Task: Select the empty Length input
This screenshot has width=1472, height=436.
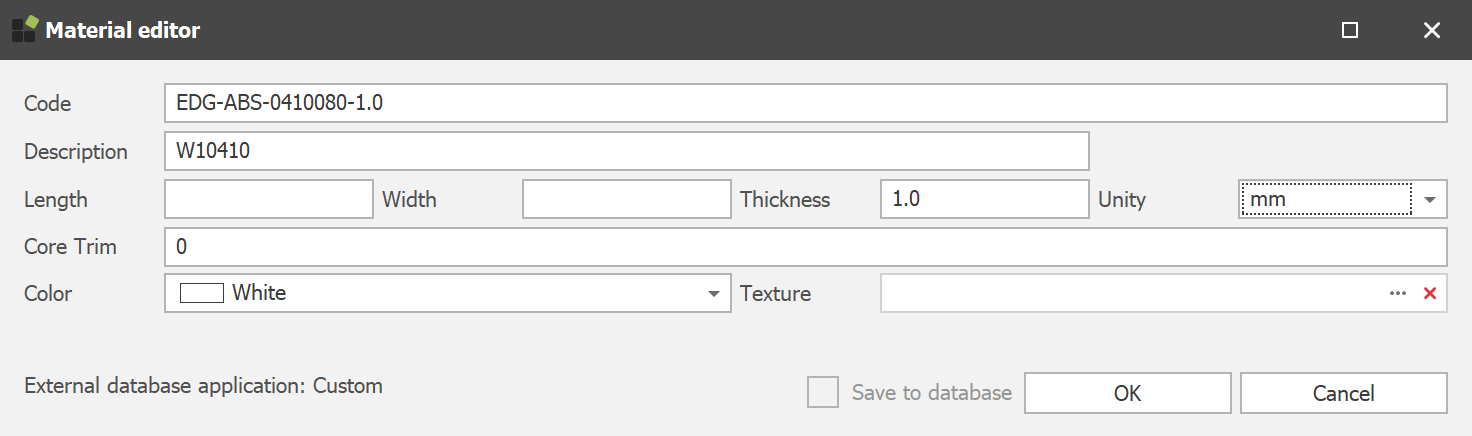Action: 268,199
